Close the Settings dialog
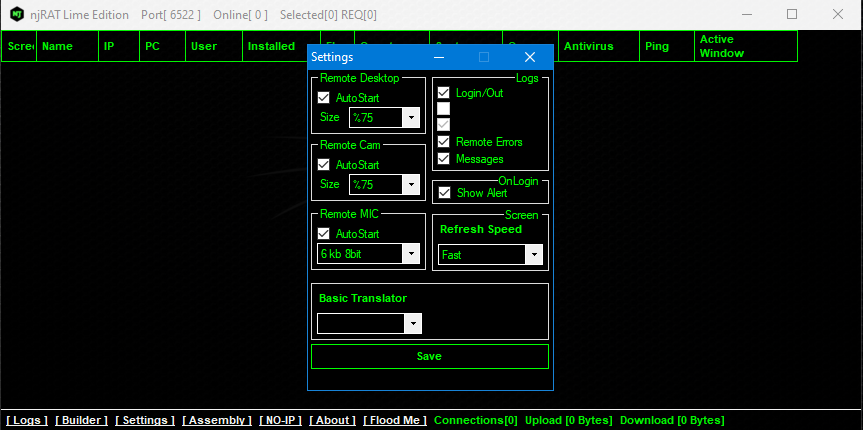863x430 pixels. tap(530, 57)
